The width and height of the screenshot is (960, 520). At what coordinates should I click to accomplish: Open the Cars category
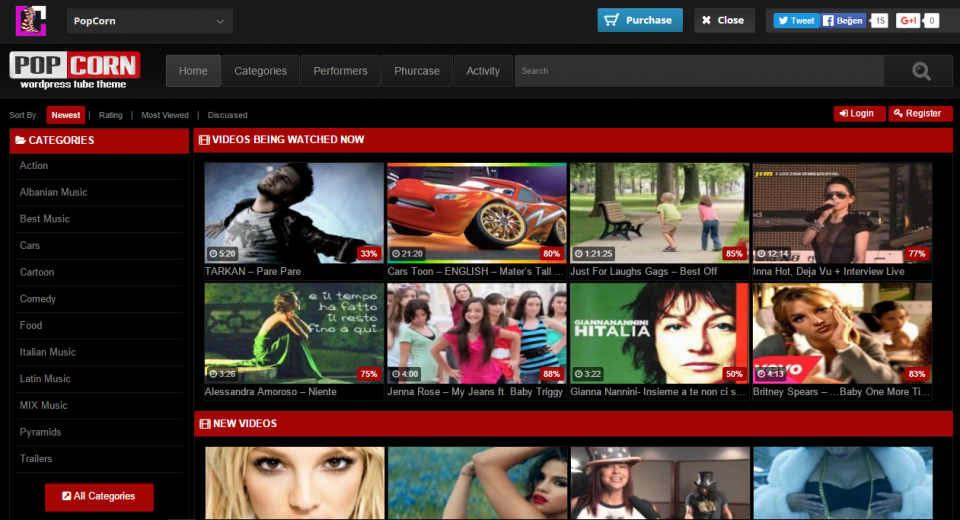29,246
